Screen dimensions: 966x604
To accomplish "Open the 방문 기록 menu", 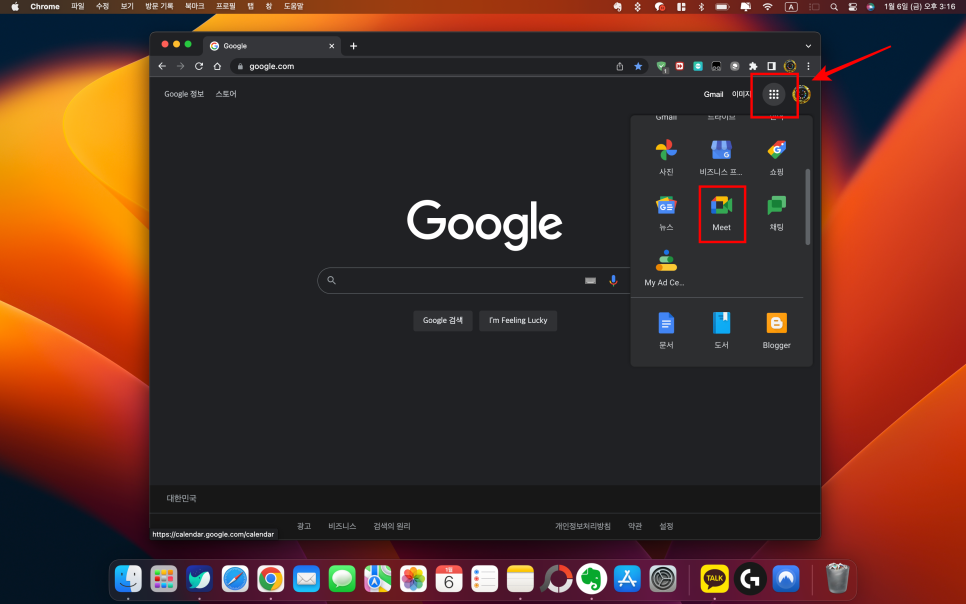I will (x=159, y=6).
